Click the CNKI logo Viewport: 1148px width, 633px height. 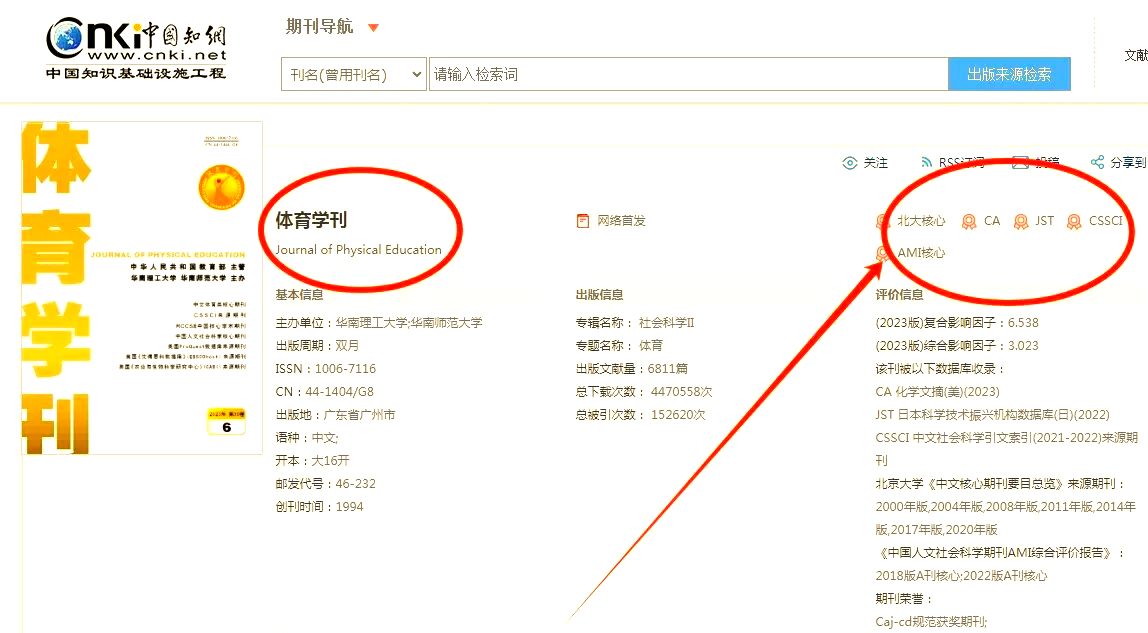(x=136, y=48)
